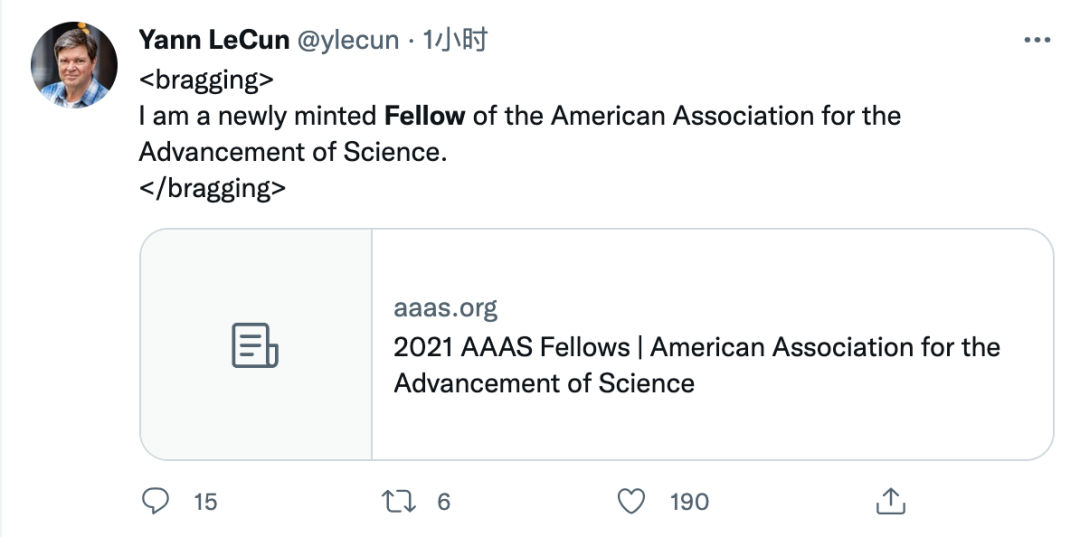Click the aaas.org domain in the card
1080x537 pixels.
pyautogui.click(x=445, y=308)
